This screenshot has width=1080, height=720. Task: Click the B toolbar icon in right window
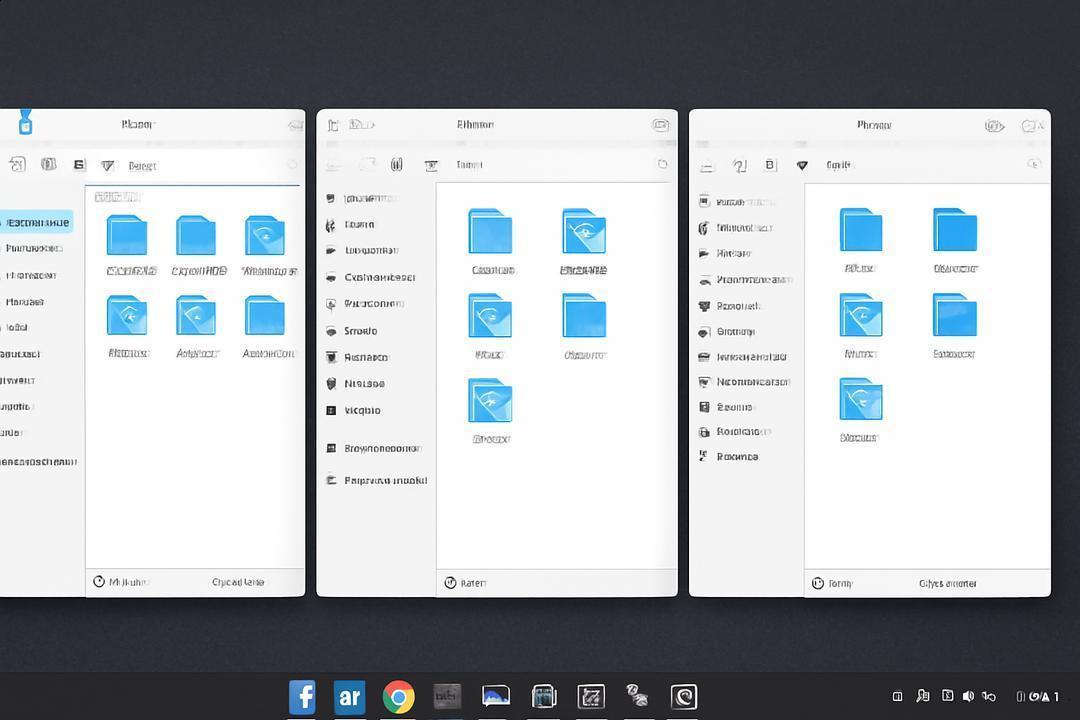coord(770,165)
